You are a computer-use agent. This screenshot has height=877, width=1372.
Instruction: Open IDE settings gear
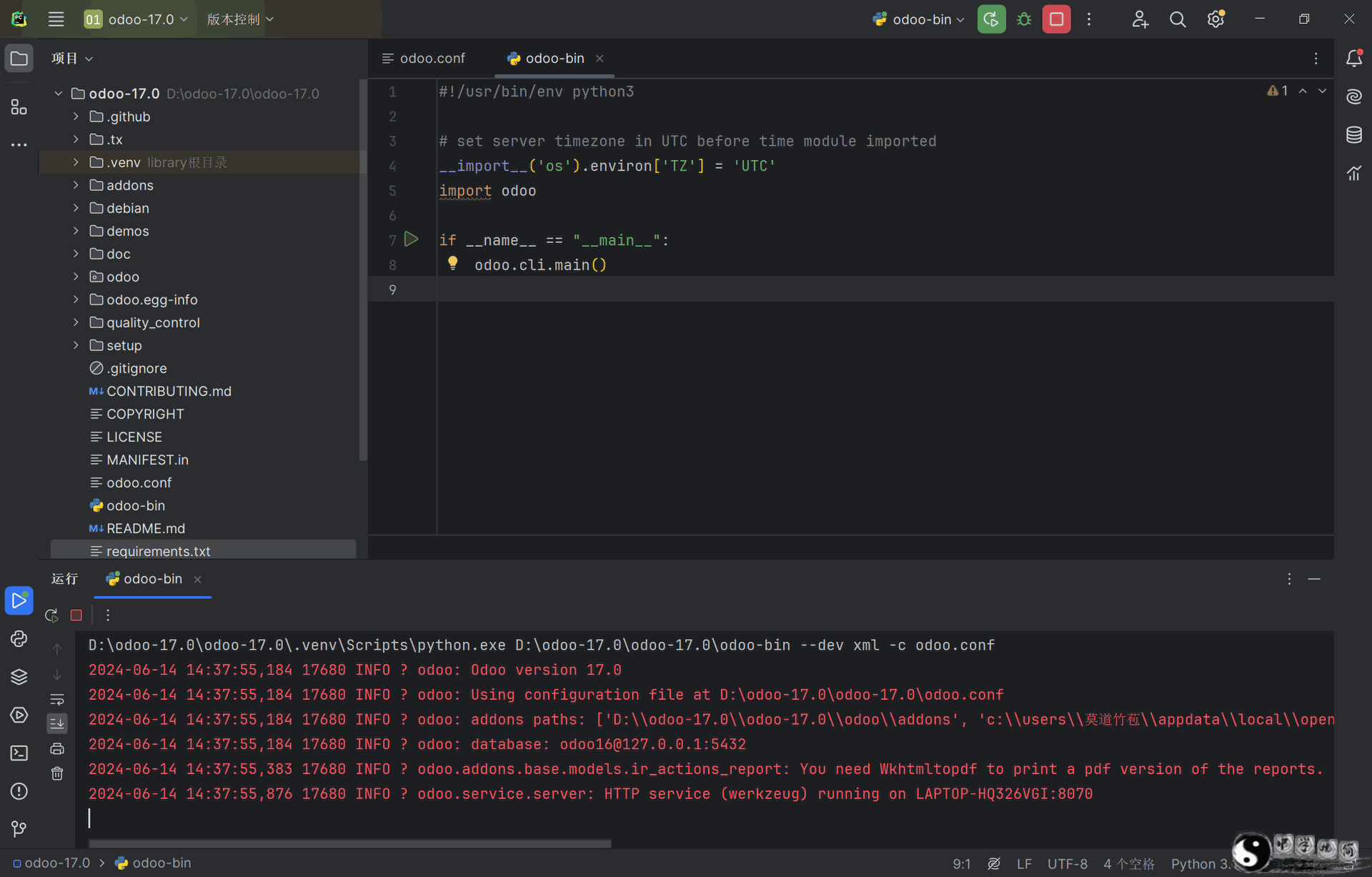(x=1216, y=19)
